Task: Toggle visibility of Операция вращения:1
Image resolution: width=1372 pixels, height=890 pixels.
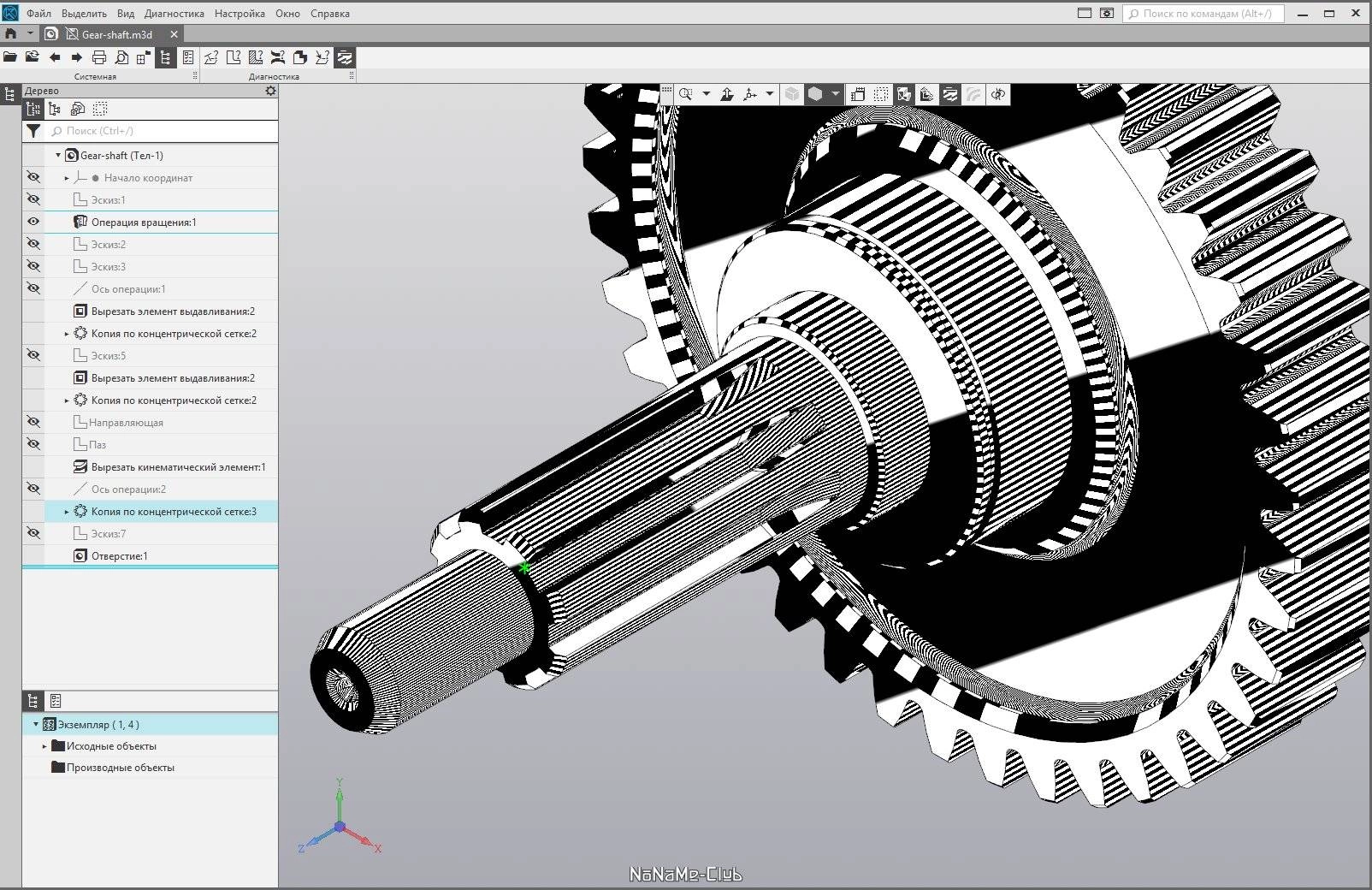Action: pyautogui.click(x=33, y=222)
